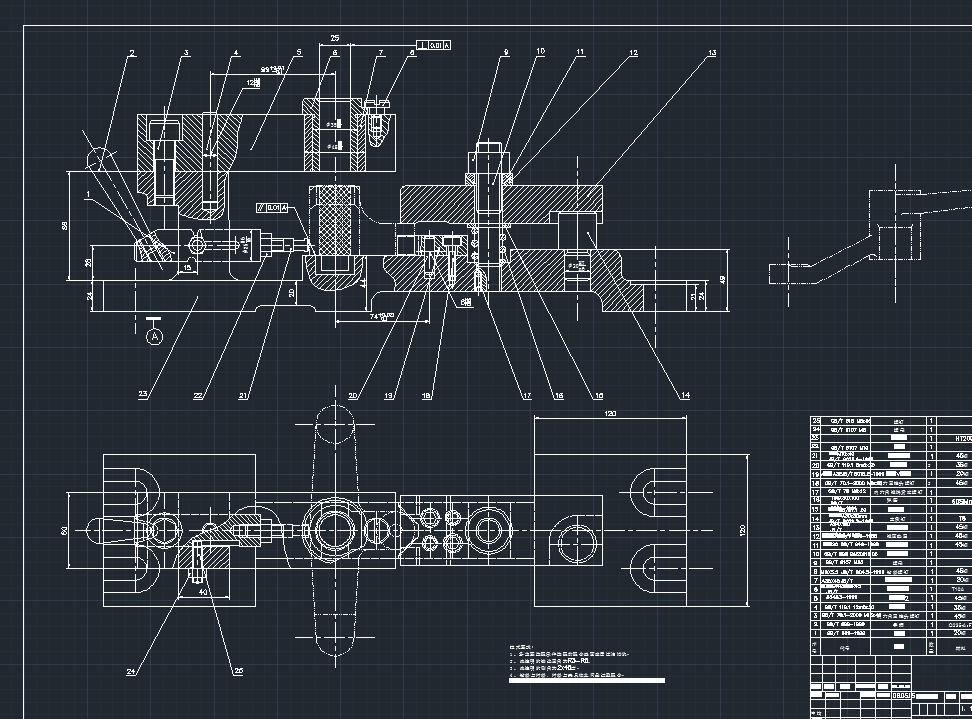
Task: Select part balloon number 10
Action: click(x=541, y=52)
